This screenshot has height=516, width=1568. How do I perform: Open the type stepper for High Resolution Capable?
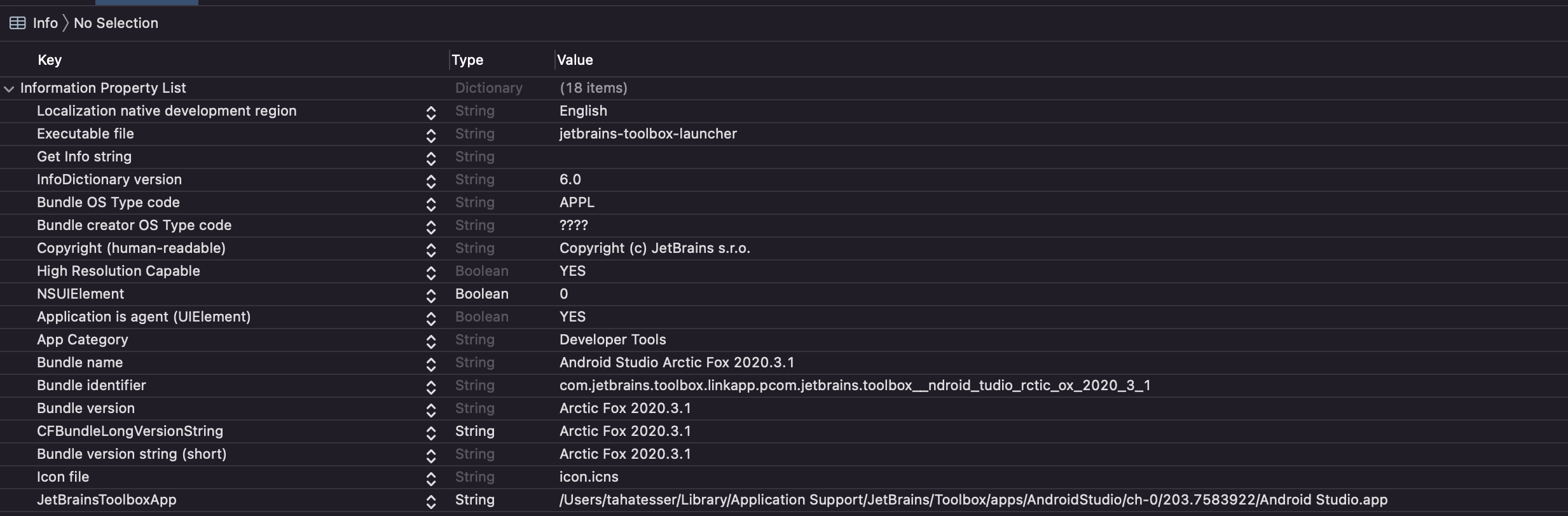pyautogui.click(x=432, y=271)
